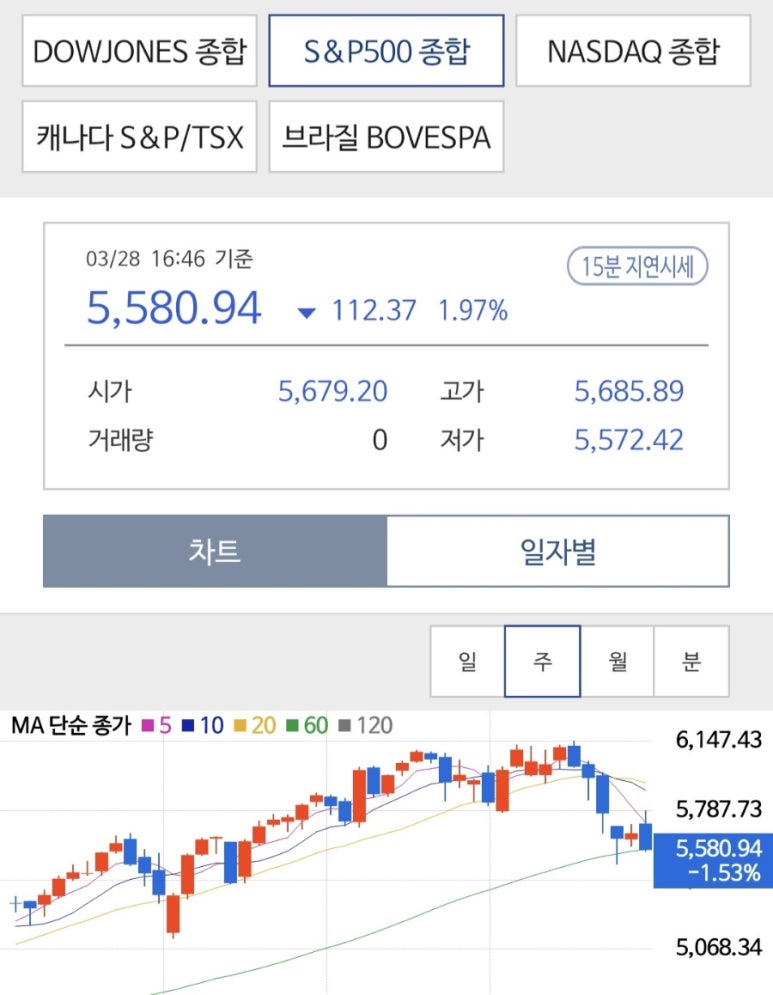Select the 주 weekly chart period
This screenshot has width=773, height=995.
542,661
